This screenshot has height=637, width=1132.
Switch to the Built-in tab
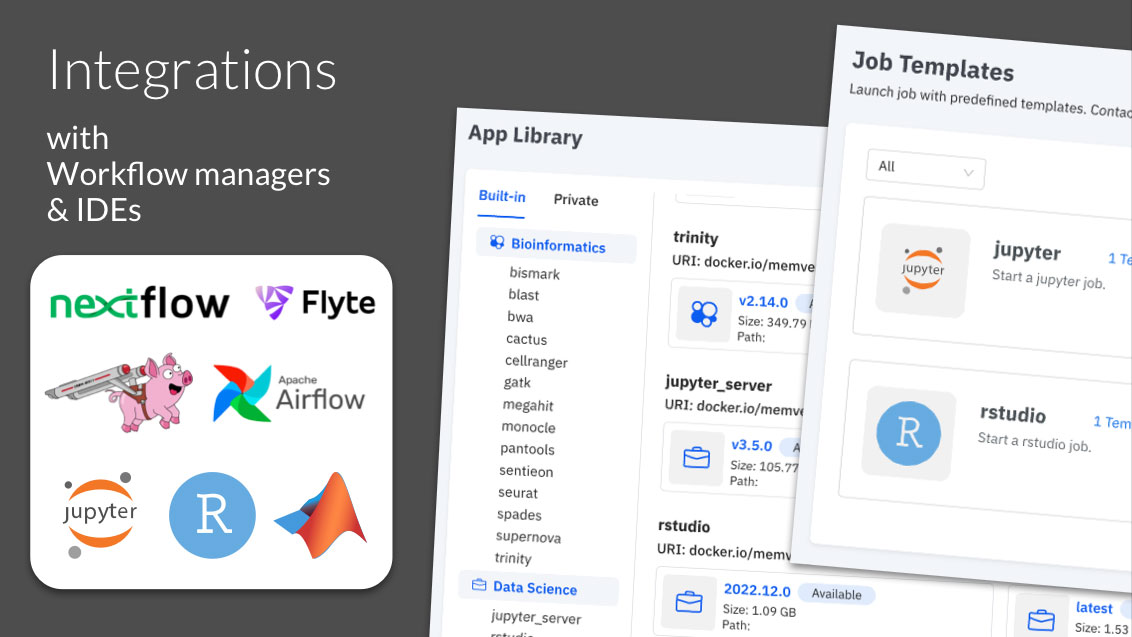point(502,196)
